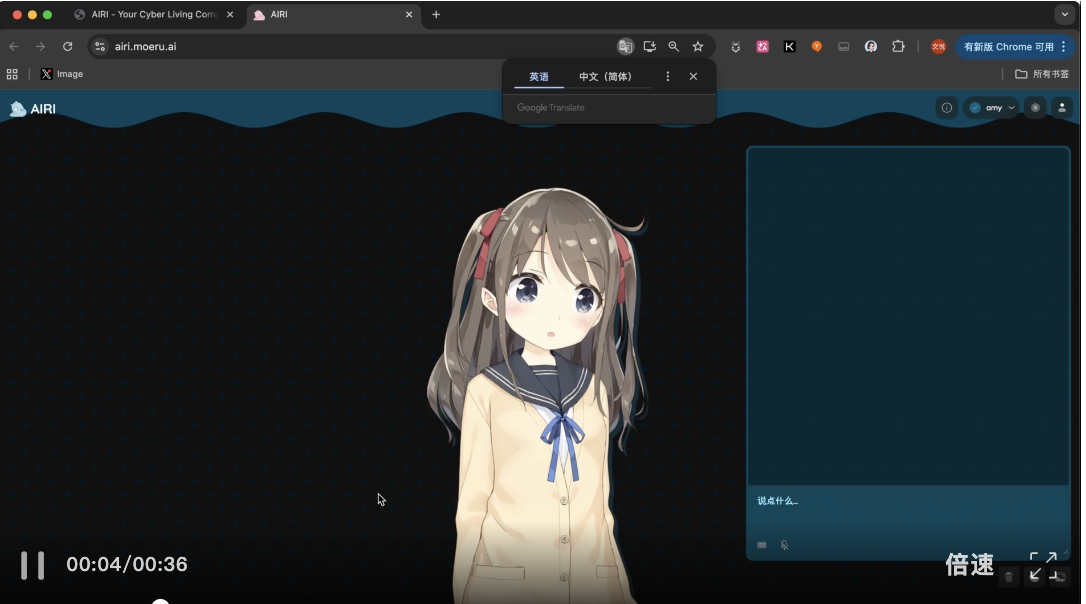The width and height of the screenshot is (1086, 604).
Task: Toggle video fullscreen mode
Action: point(1043,565)
